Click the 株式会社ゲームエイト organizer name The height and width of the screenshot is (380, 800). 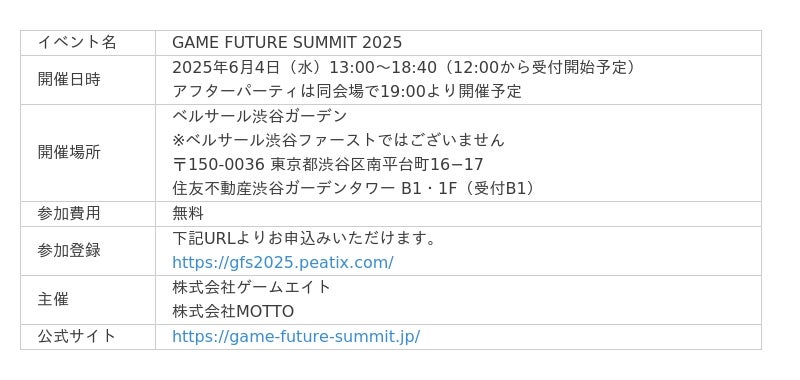(x=252, y=287)
